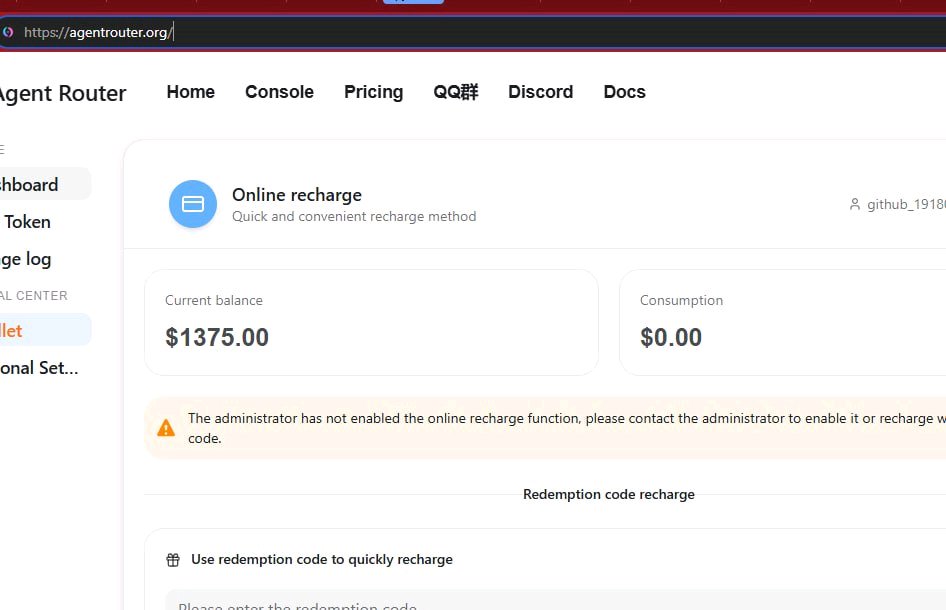Click the site icon in the address bar
Viewport: 946px width, 610px height.
[7, 32]
